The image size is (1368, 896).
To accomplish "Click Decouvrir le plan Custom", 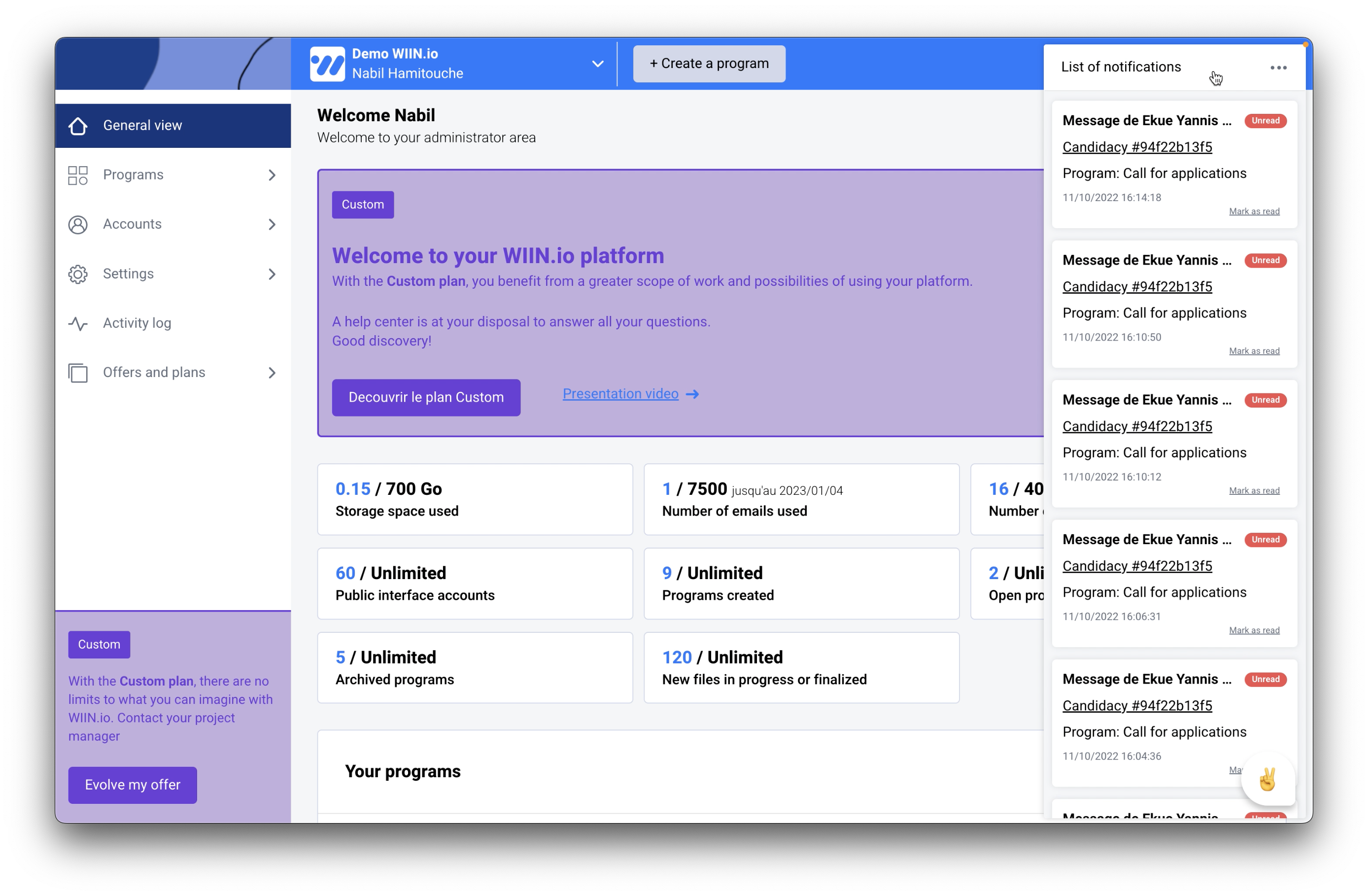I will coord(426,397).
